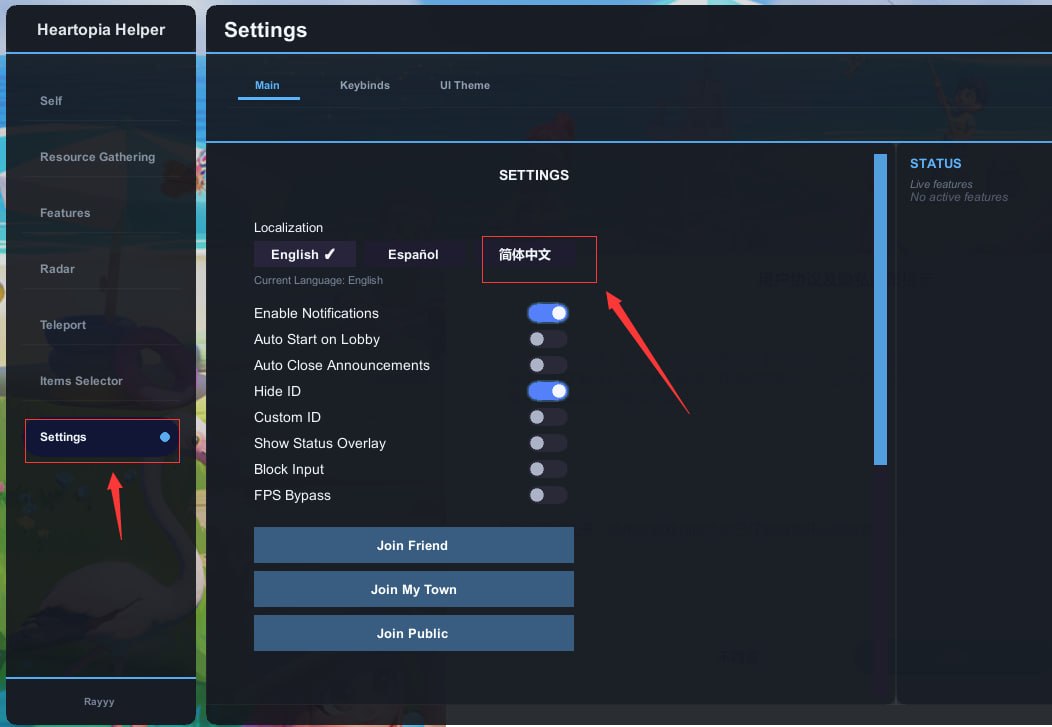The height and width of the screenshot is (727, 1052).
Task: Select the Main settings tab
Action: point(267,85)
